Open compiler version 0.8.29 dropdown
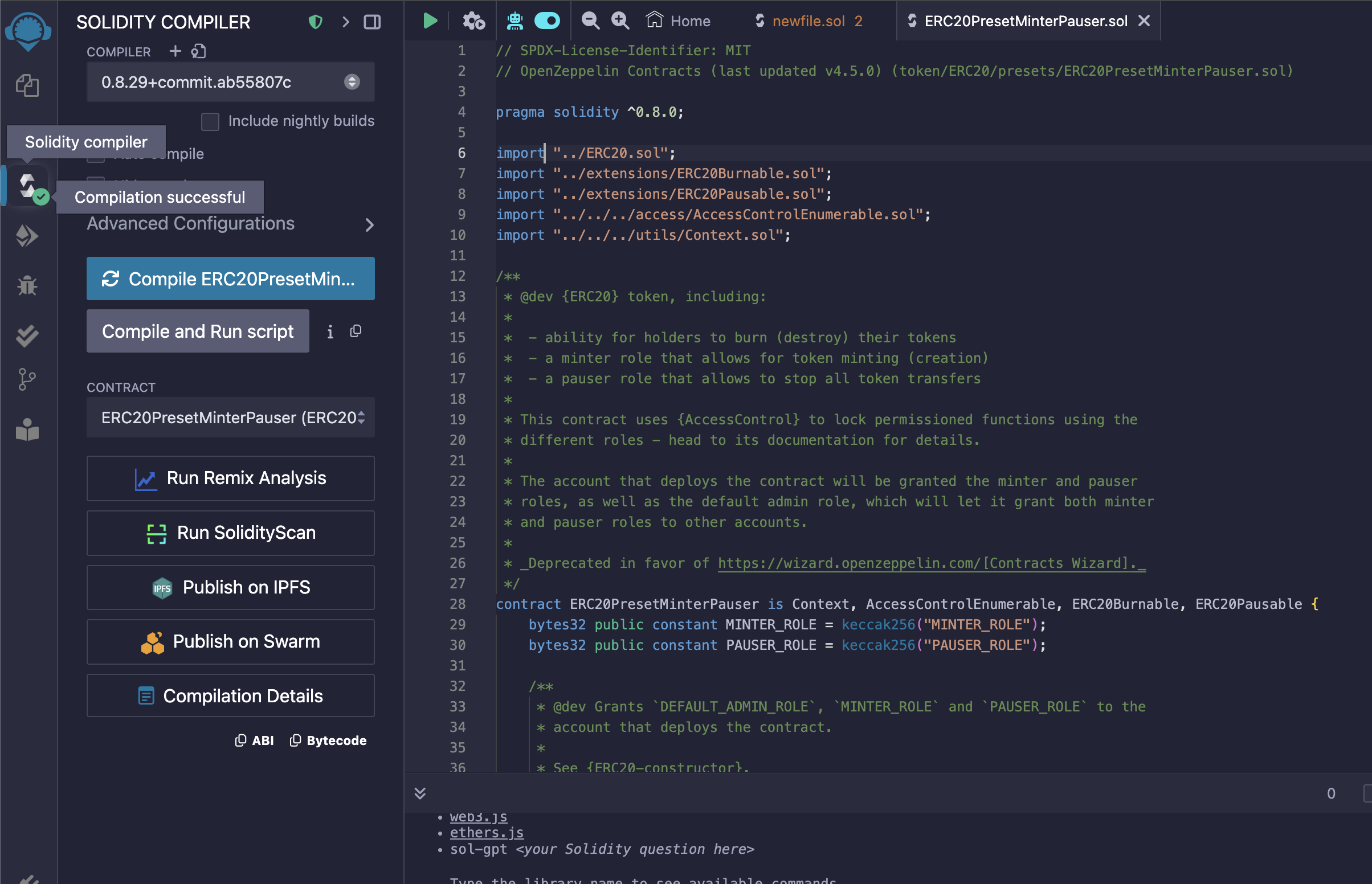This screenshot has height=884, width=1372. tap(230, 82)
